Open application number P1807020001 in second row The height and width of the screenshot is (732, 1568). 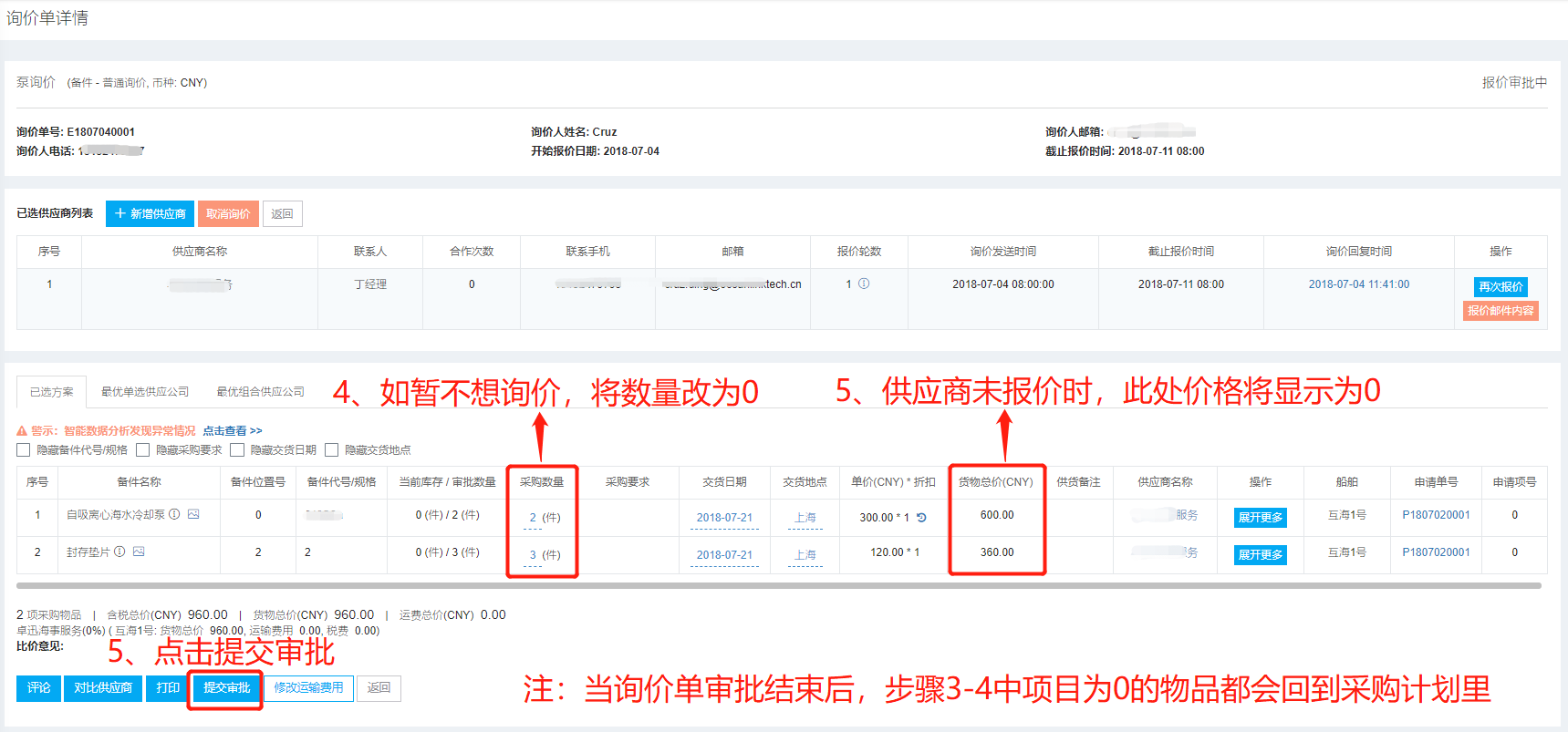(x=1436, y=552)
